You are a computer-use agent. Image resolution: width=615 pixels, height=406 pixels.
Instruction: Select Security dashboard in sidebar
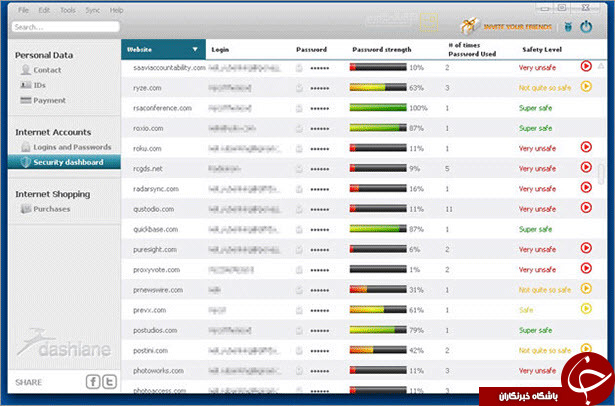[x=64, y=162]
